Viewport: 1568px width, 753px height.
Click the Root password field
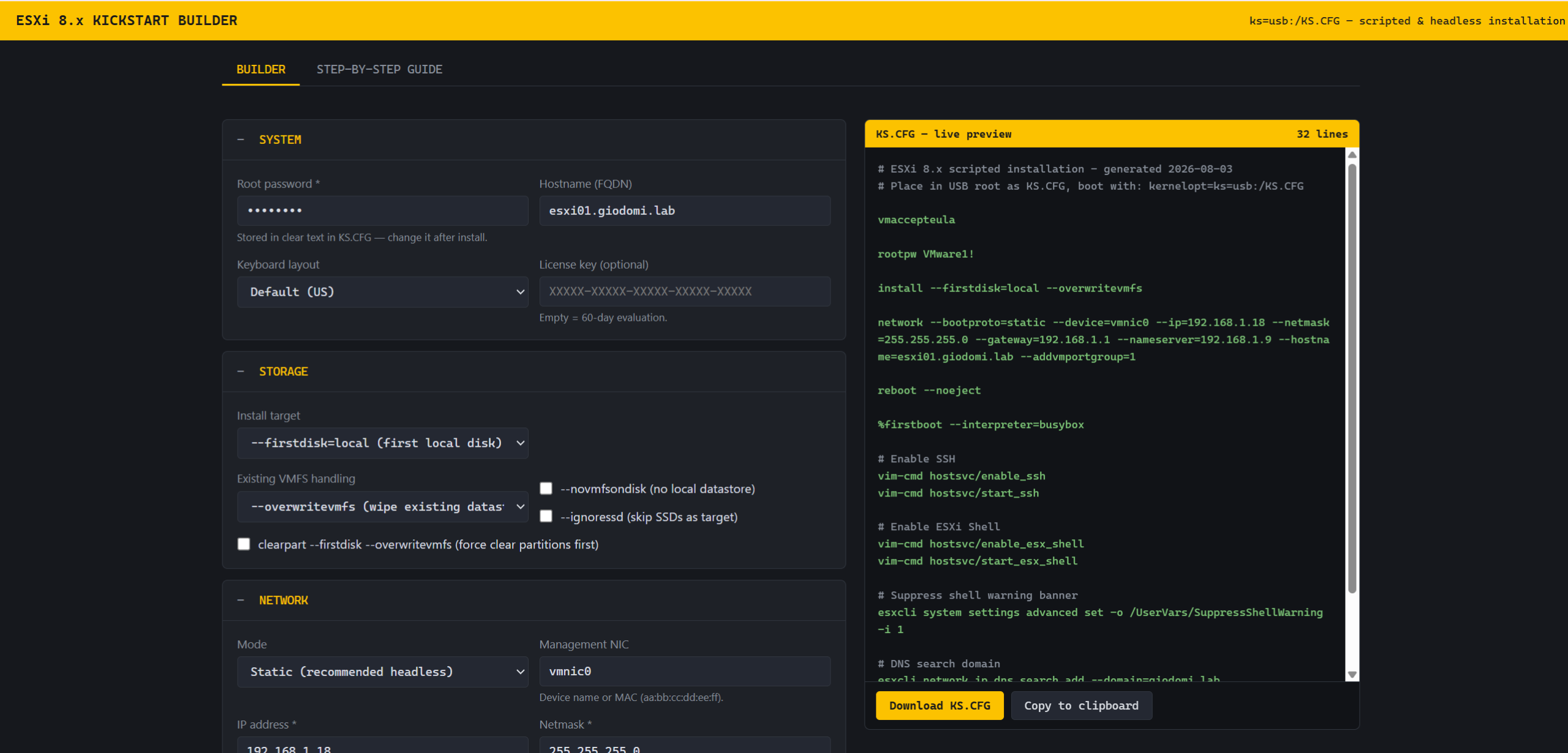[382, 211]
